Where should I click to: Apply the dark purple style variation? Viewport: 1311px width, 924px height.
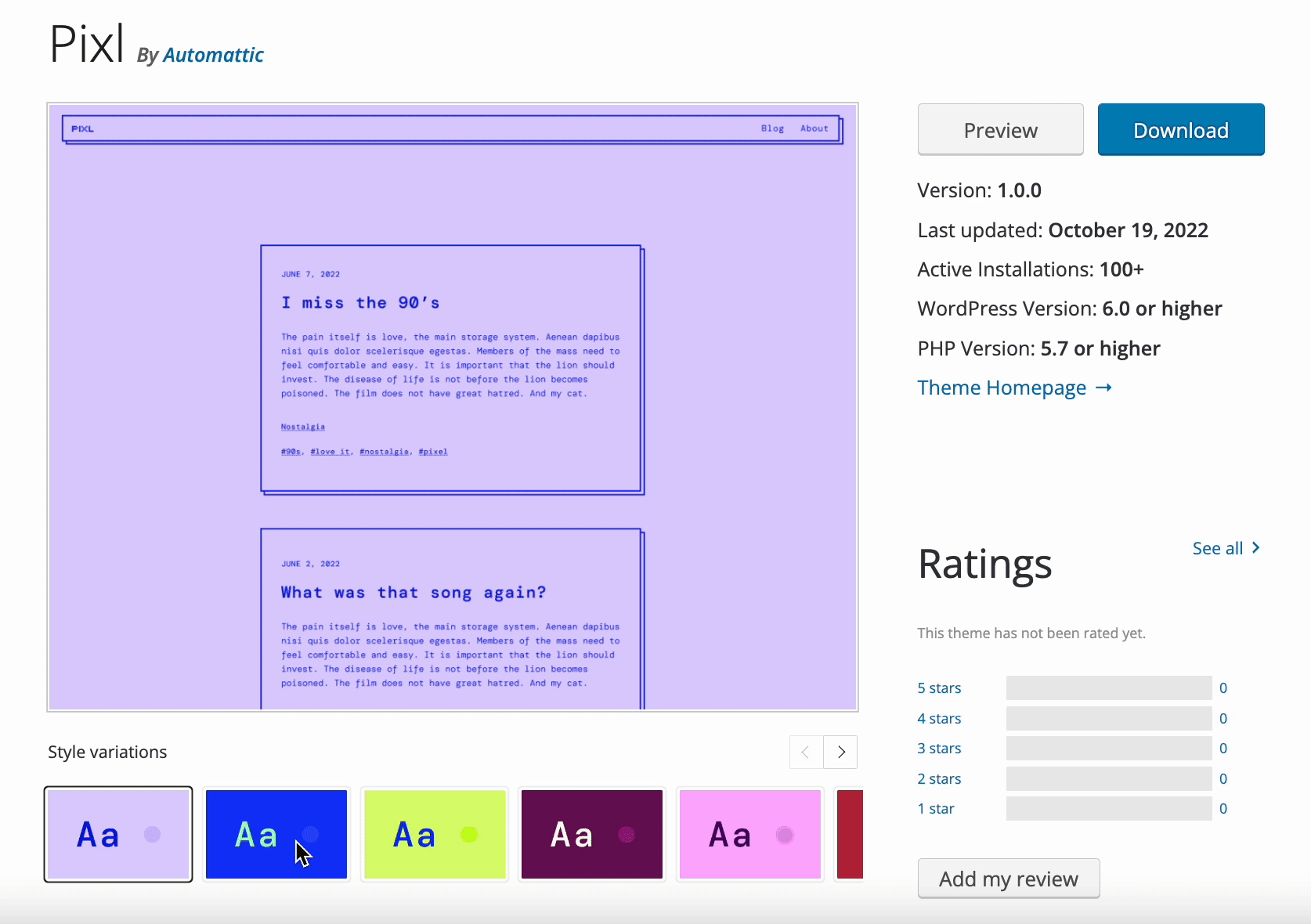tap(592, 834)
